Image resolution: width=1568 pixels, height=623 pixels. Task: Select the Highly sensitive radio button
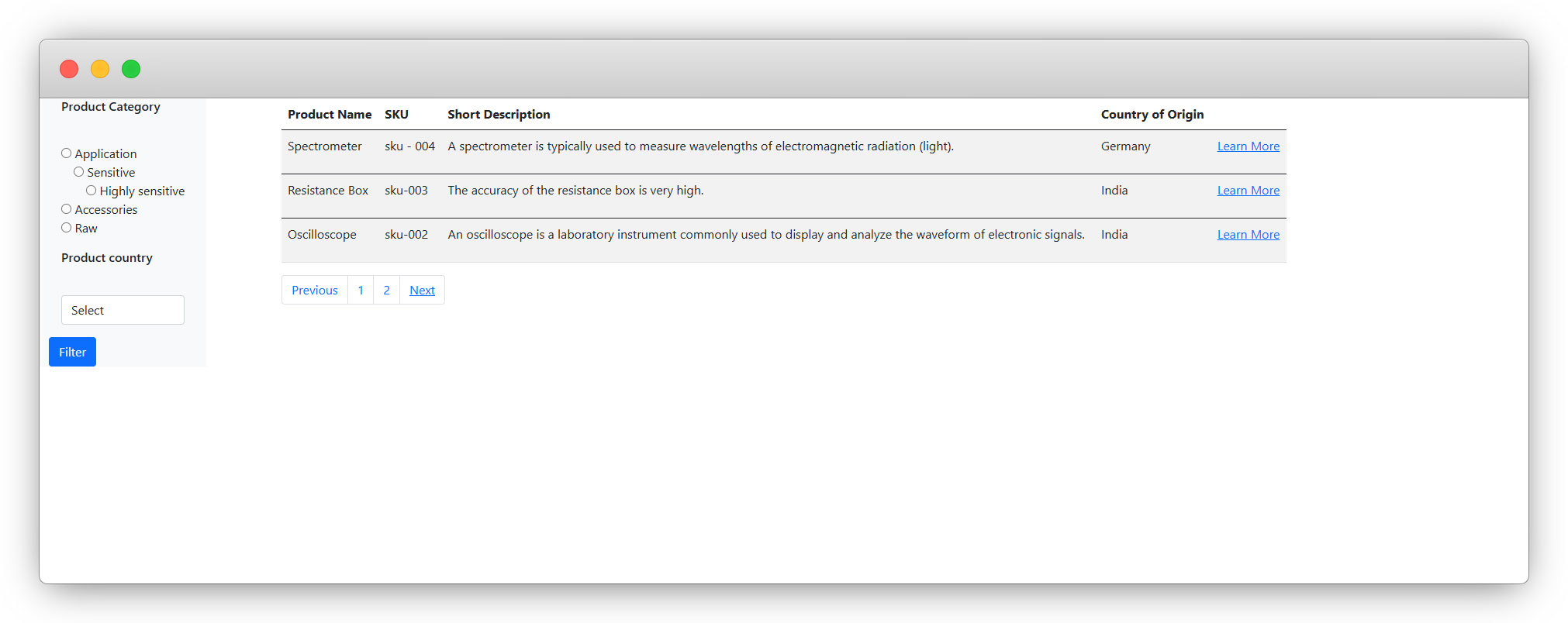coord(92,191)
